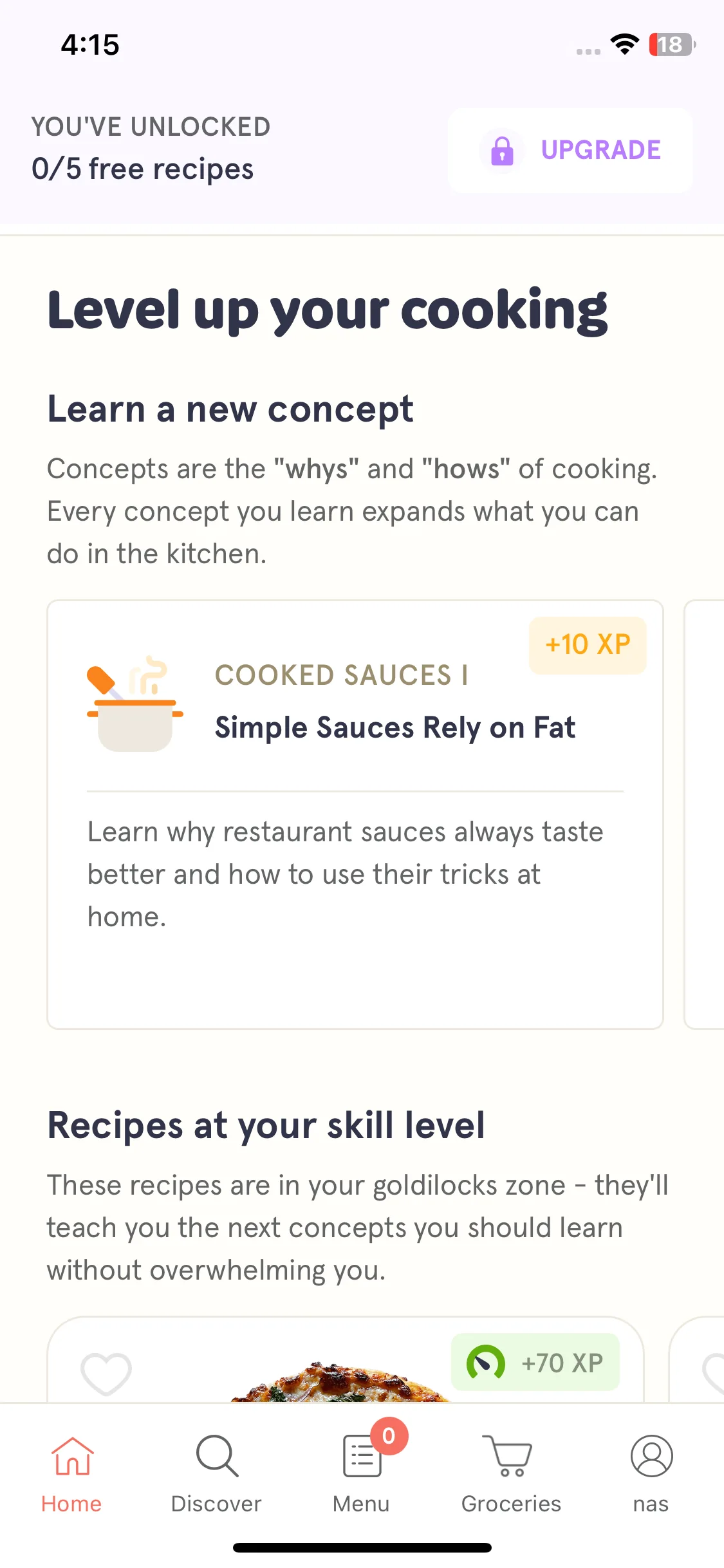Screen dimensions: 724x1568
Task: Open the Home tab house icon
Action: pos(72,1455)
